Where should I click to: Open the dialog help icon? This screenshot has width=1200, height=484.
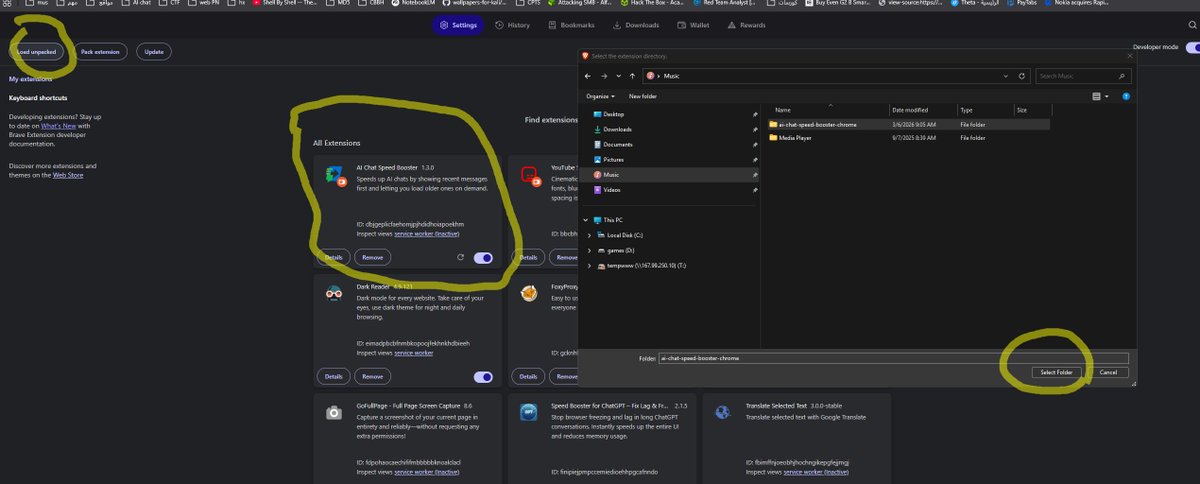[x=1126, y=96]
